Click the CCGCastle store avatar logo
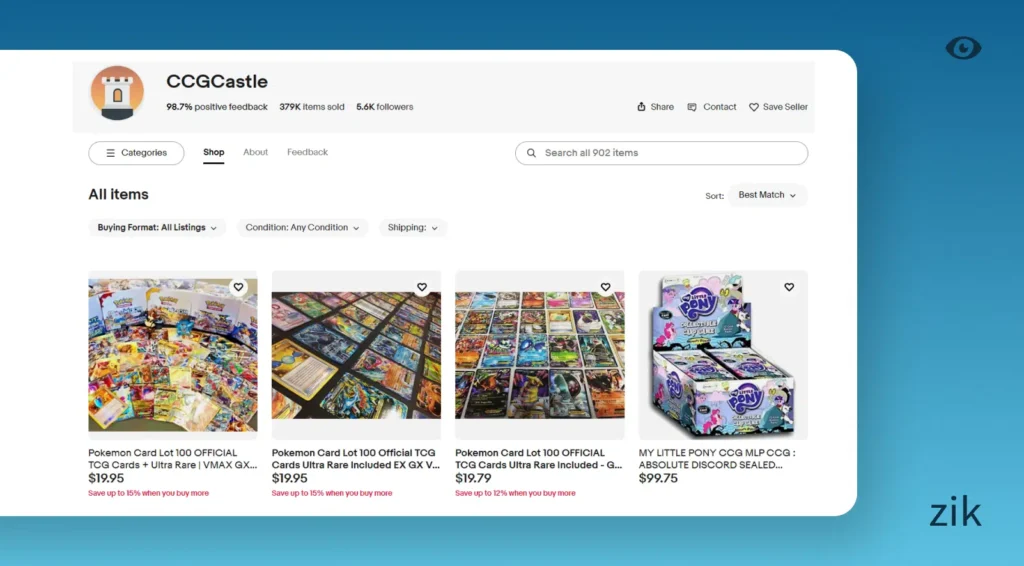This screenshot has height=566, width=1024. tap(117, 93)
